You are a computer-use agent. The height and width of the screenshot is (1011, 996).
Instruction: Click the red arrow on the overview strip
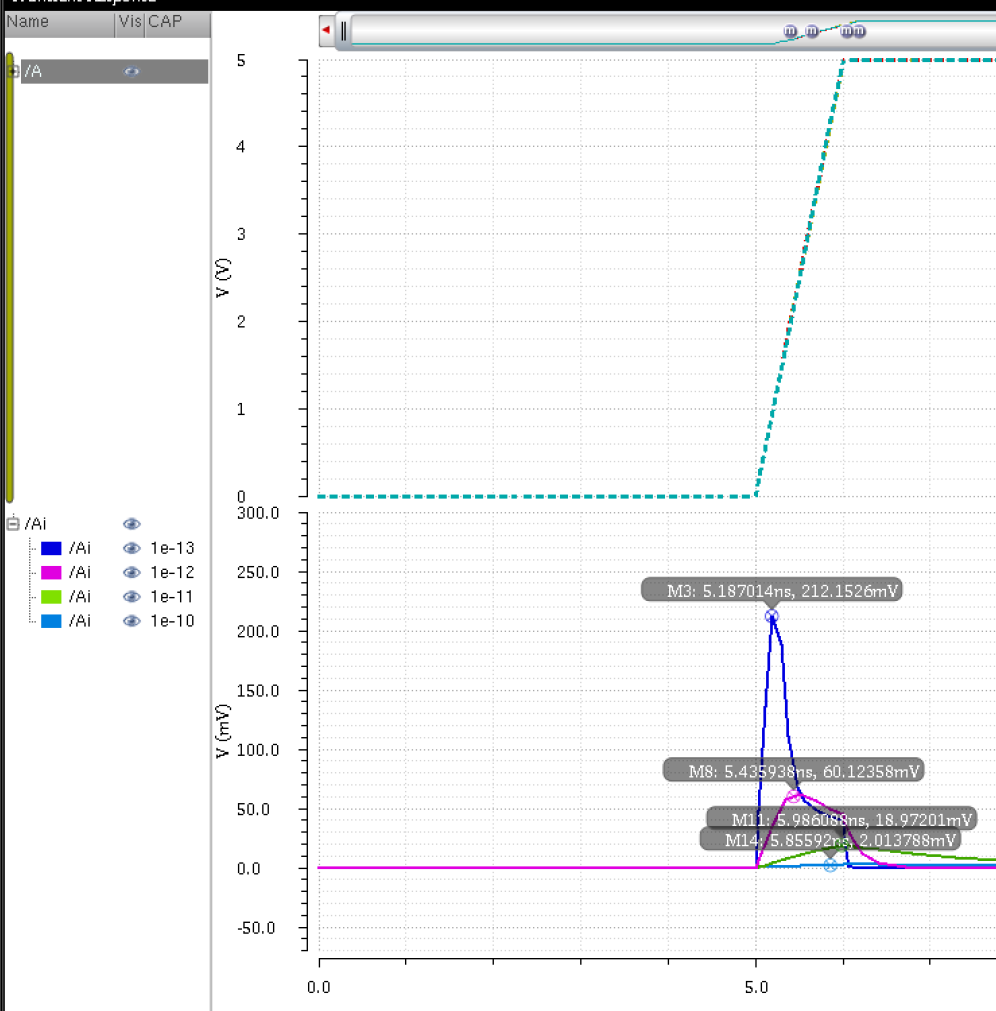coord(326,30)
